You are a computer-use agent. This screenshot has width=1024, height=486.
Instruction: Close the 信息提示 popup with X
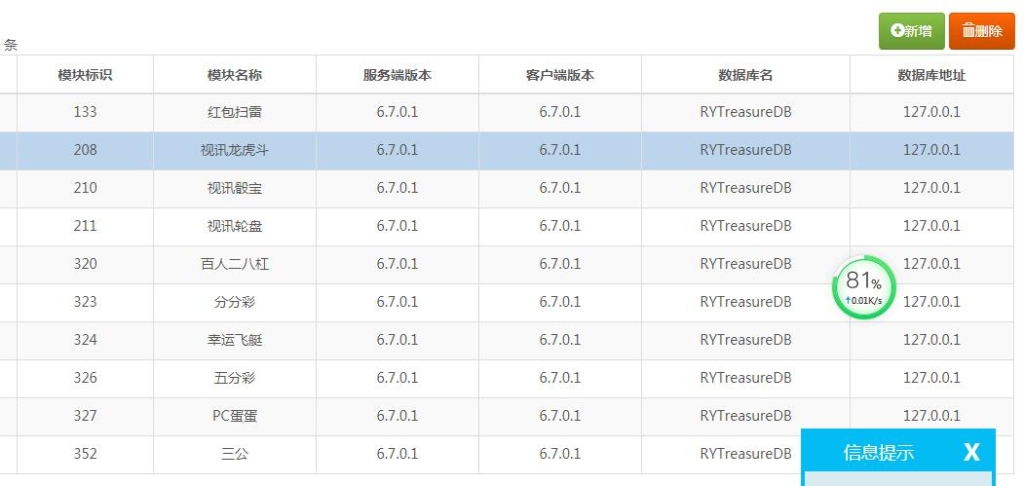(x=971, y=452)
